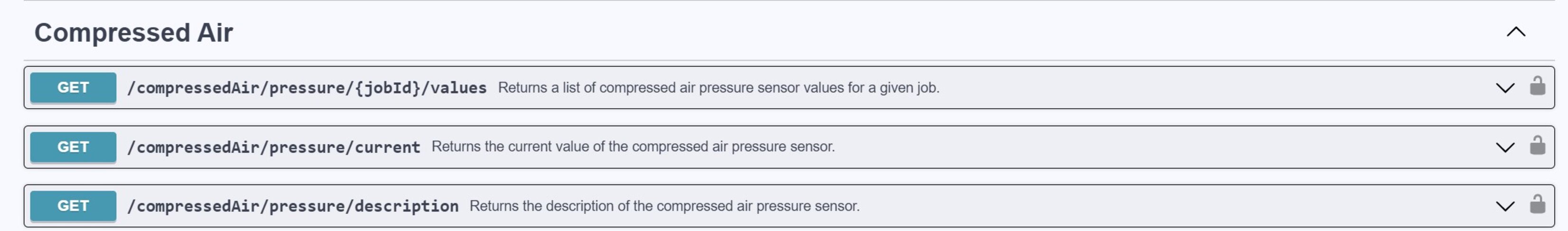Click the GET button for pressure/description
The height and width of the screenshot is (231, 1568).
point(73,206)
